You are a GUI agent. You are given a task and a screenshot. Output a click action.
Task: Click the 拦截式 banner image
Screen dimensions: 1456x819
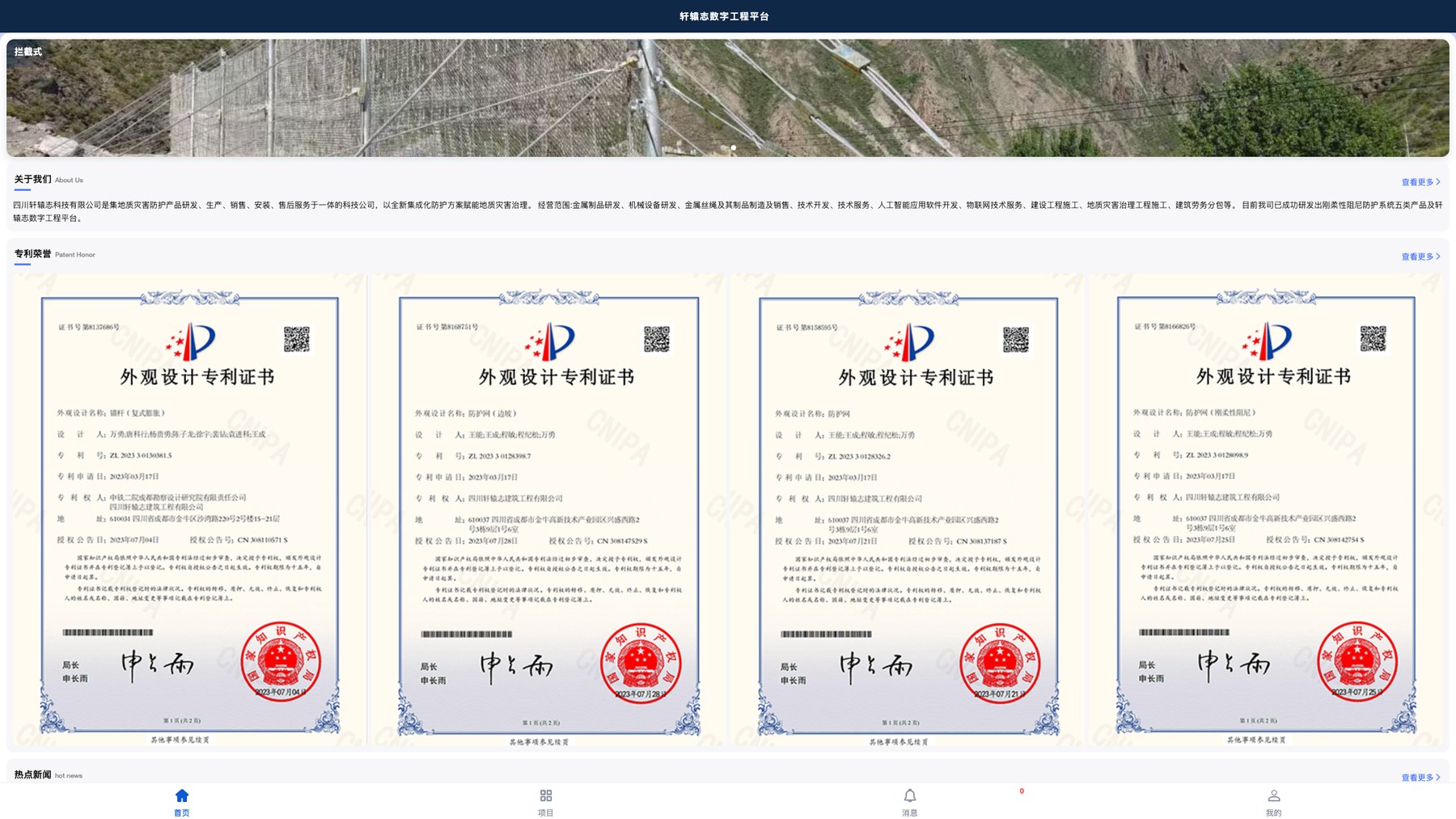[728, 98]
